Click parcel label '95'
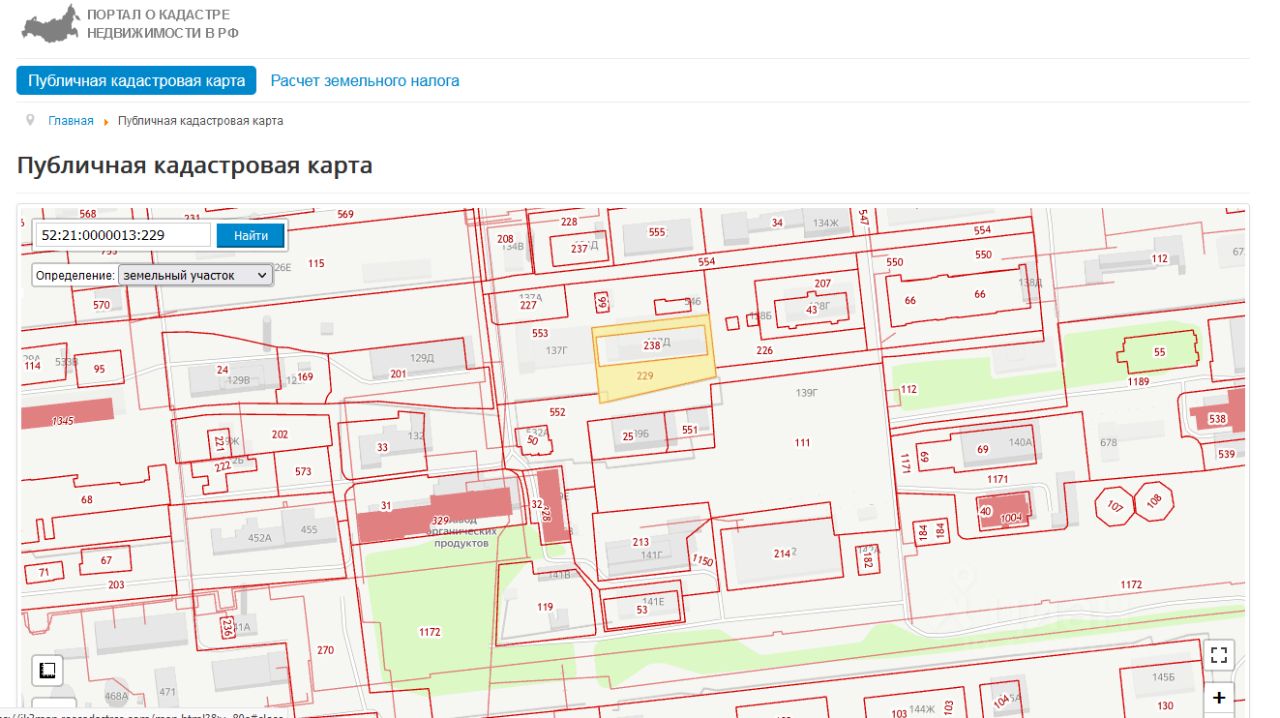1280x718 pixels. click(99, 369)
